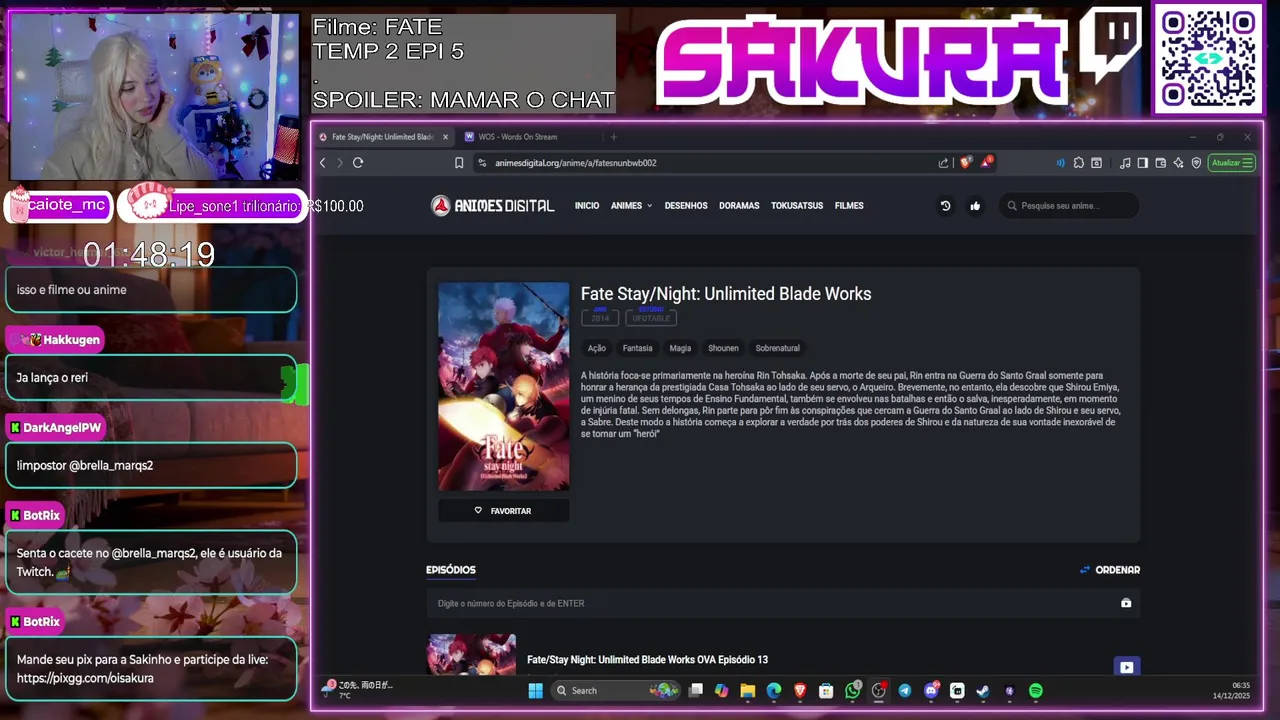This screenshot has width=1280, height=720.
Task: Open the INICIO menu item
Action: (587, 206)
